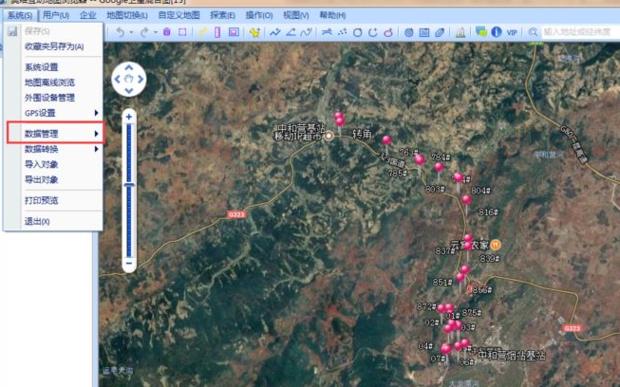The height and width of the screenshot is (387, 620).
Task: Click the rectangle selection tool icon
Action: (x=182, y=32)
